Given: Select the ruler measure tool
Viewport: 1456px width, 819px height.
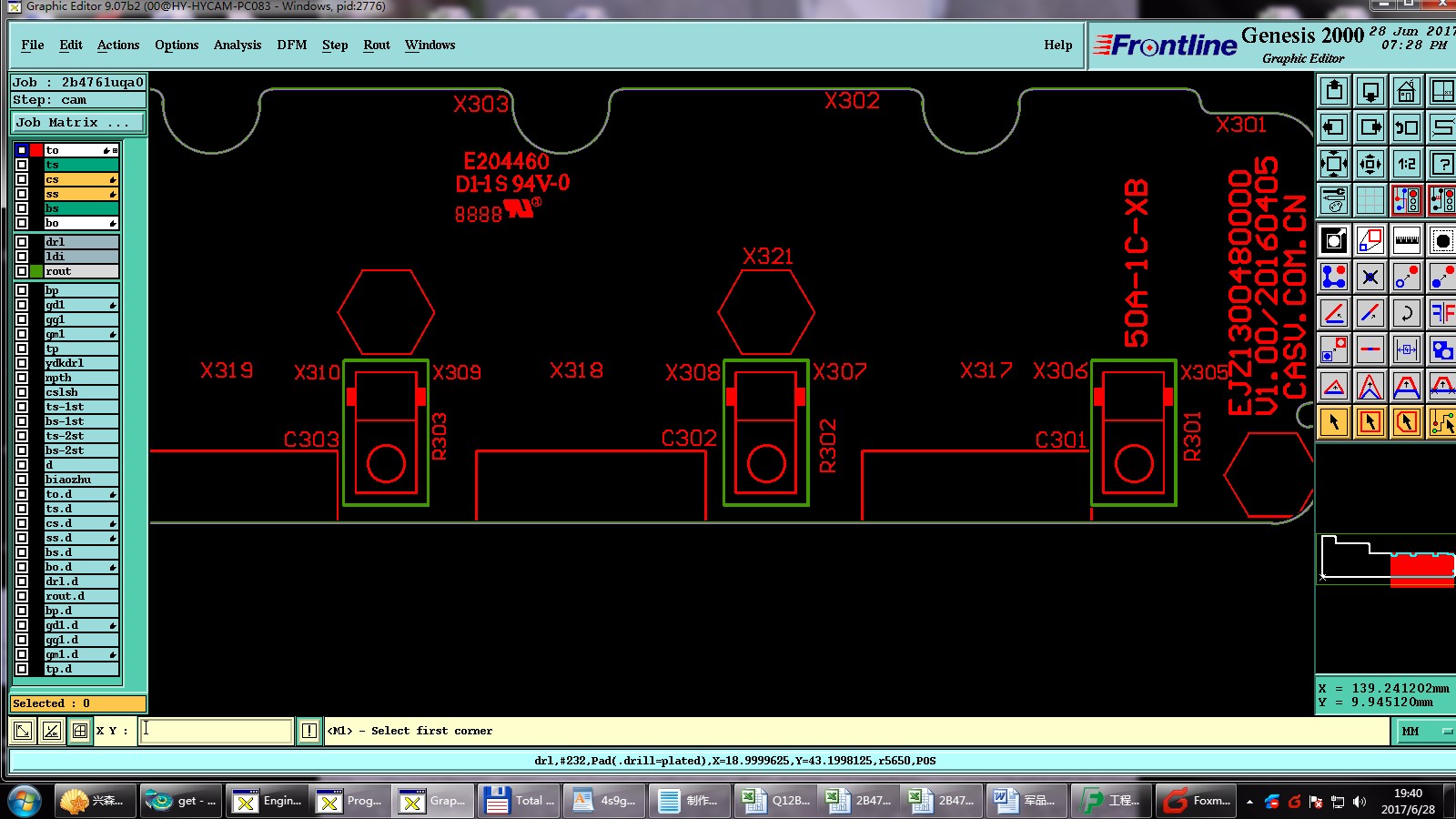Looking at the screenshot, I should [x=1407, y=241].
